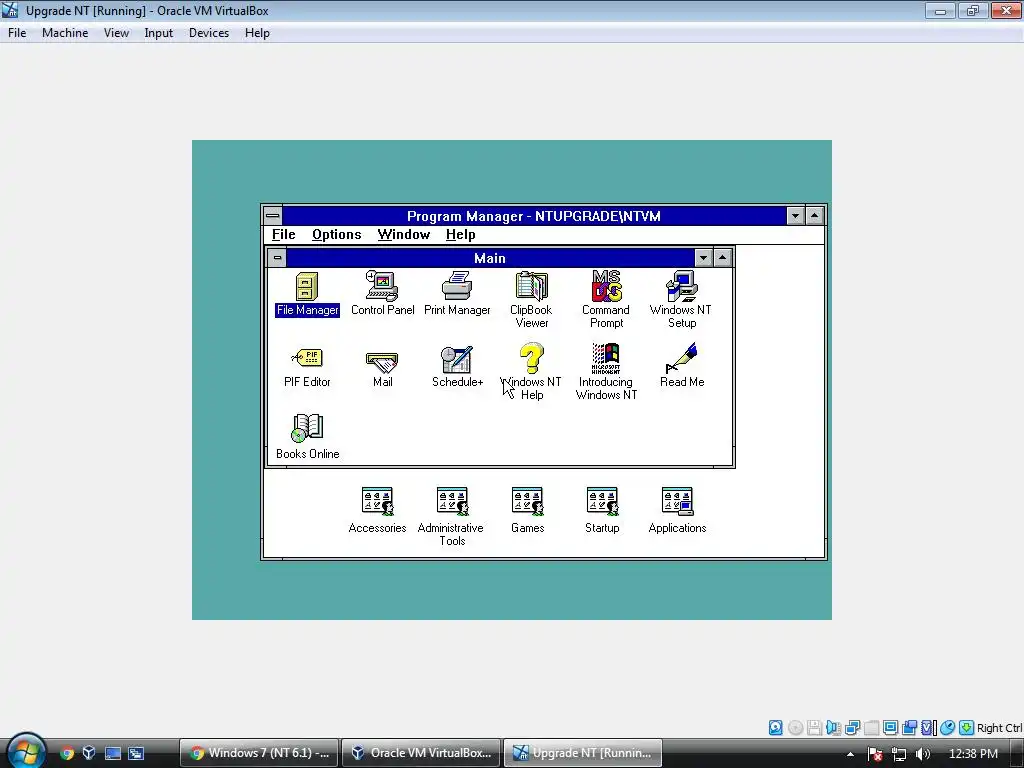Click the VirtualBox floppy disk indicator

click(x=814, y=727)
